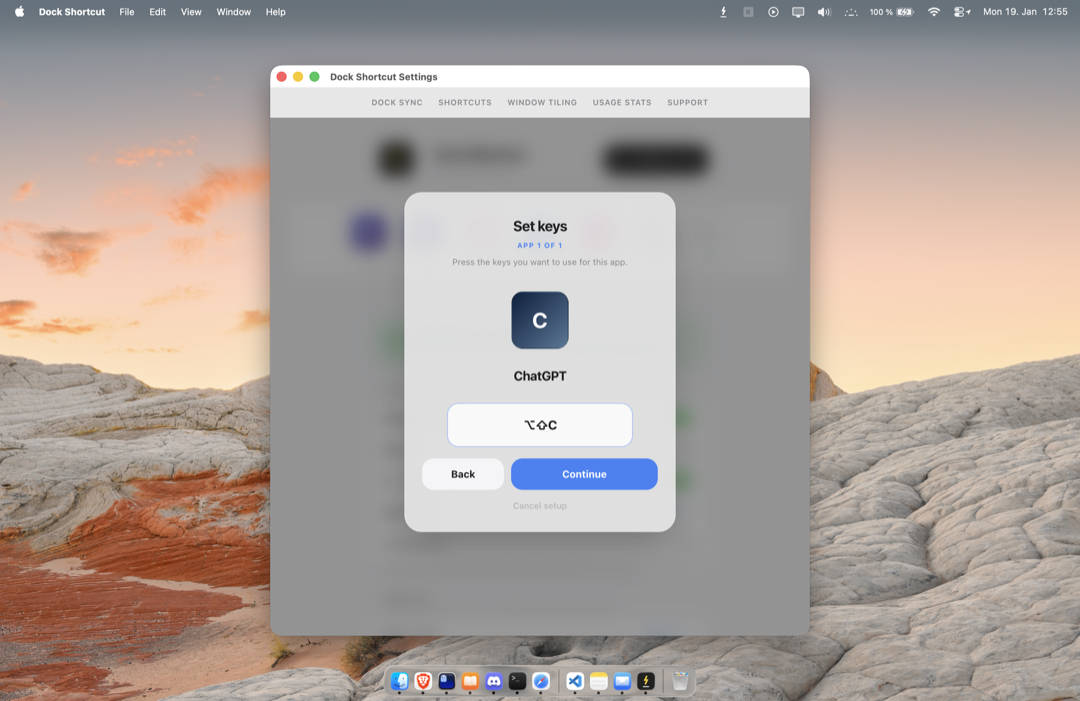Open Discord from the Dock
Screen dimensions: 1080x701
pos(493,681)
